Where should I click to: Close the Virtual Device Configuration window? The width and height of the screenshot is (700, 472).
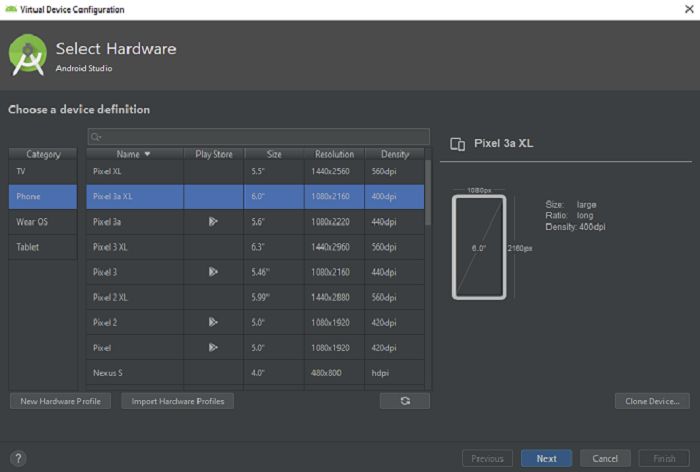(689, 9)
